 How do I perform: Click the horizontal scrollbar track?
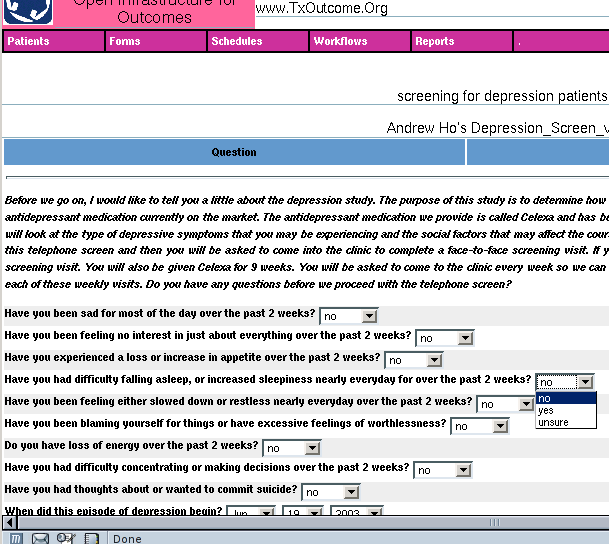pos(300,521)
